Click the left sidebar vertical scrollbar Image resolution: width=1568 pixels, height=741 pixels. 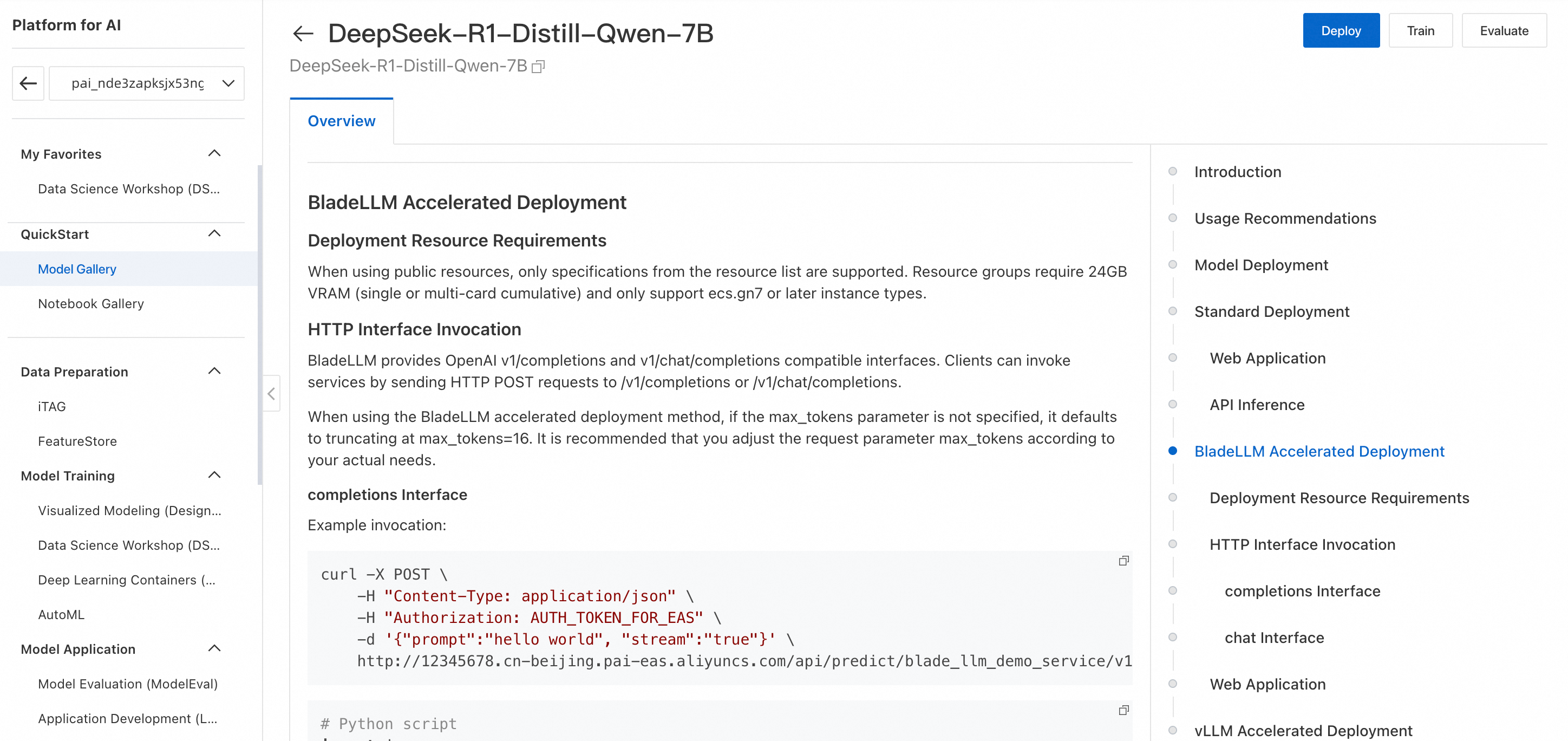(x=260, y=324)
